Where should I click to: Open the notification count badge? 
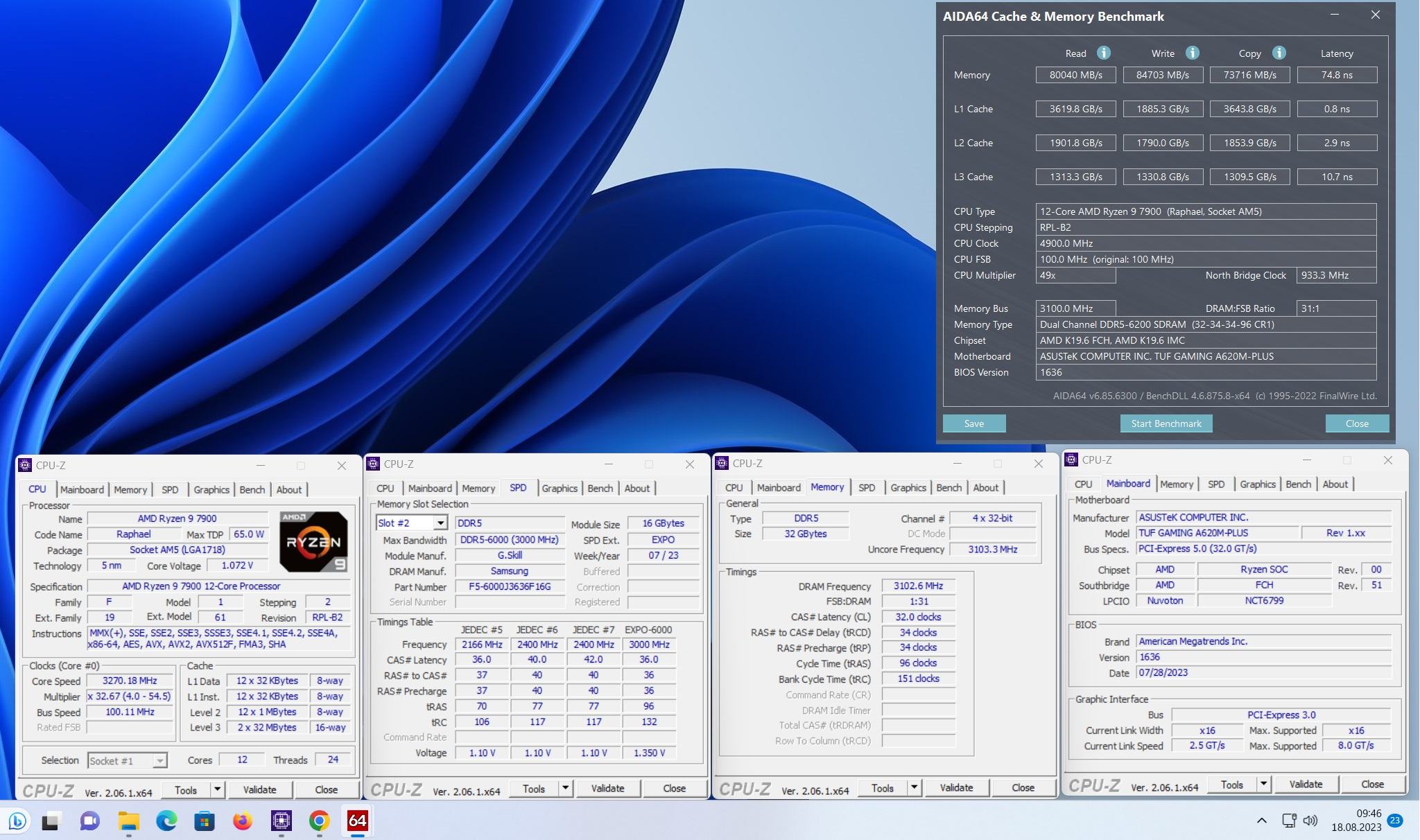pos(1395,821)
